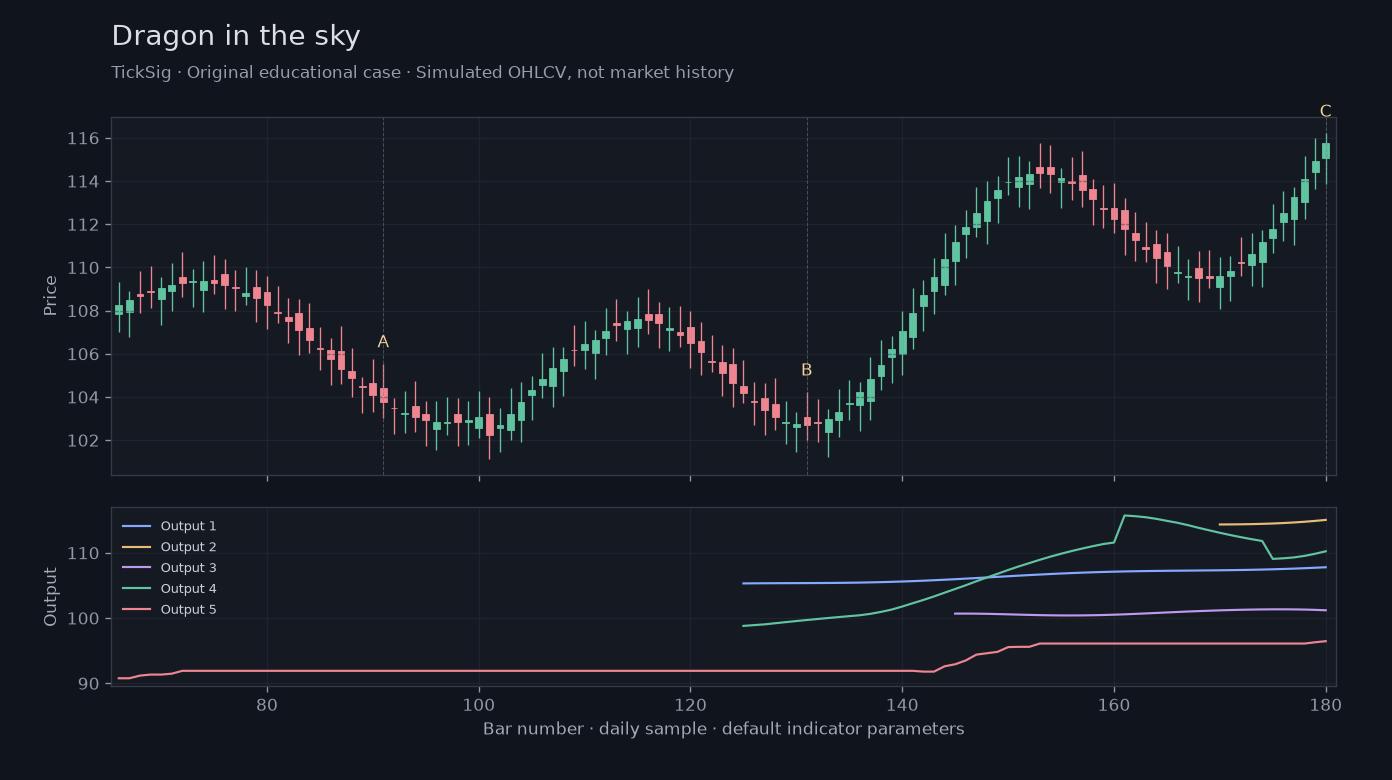Click the subtitle beginning with TickSig

pyautogui.click(x=422, y=73)
